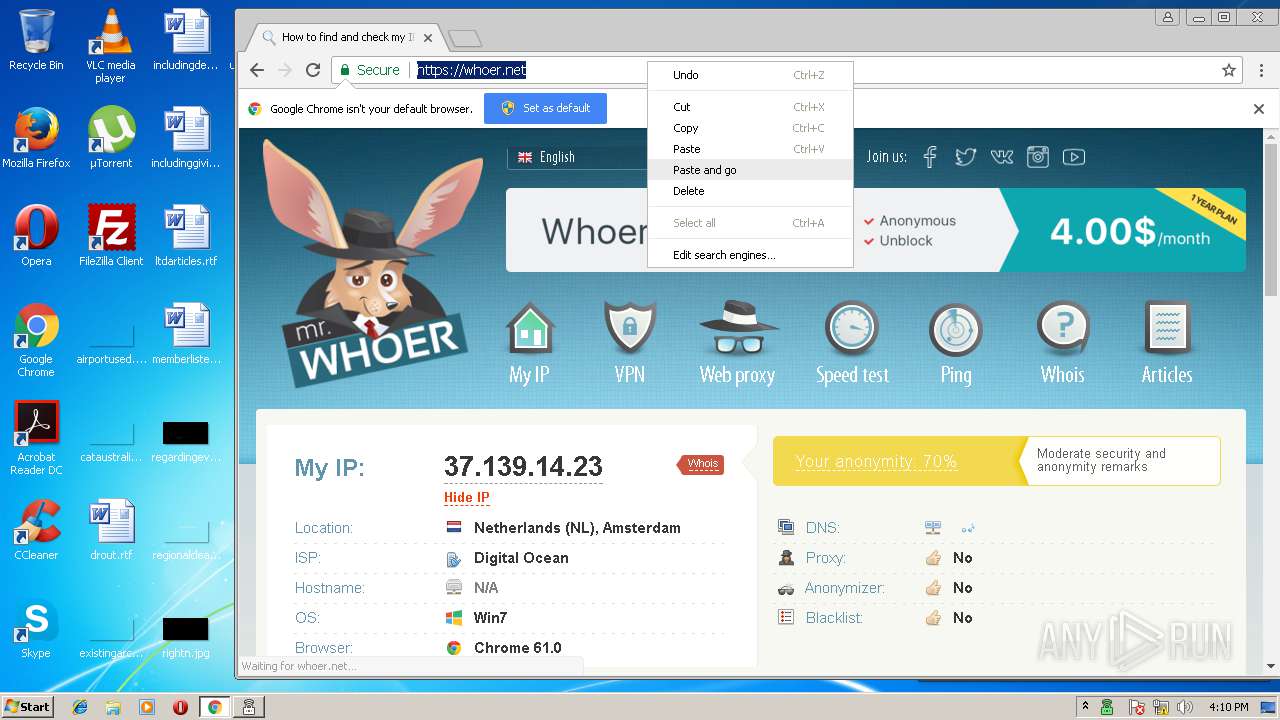
Task: Open Opera browser desktop icon
Action: click(x=36, y=236)
